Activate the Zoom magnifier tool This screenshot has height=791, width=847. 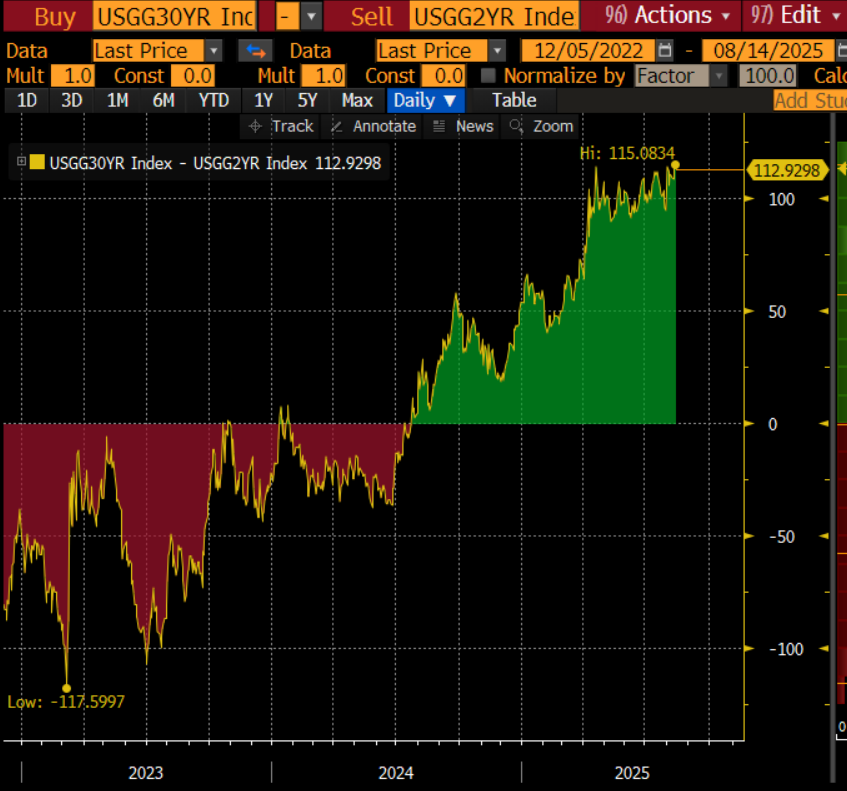coord(541,126)
